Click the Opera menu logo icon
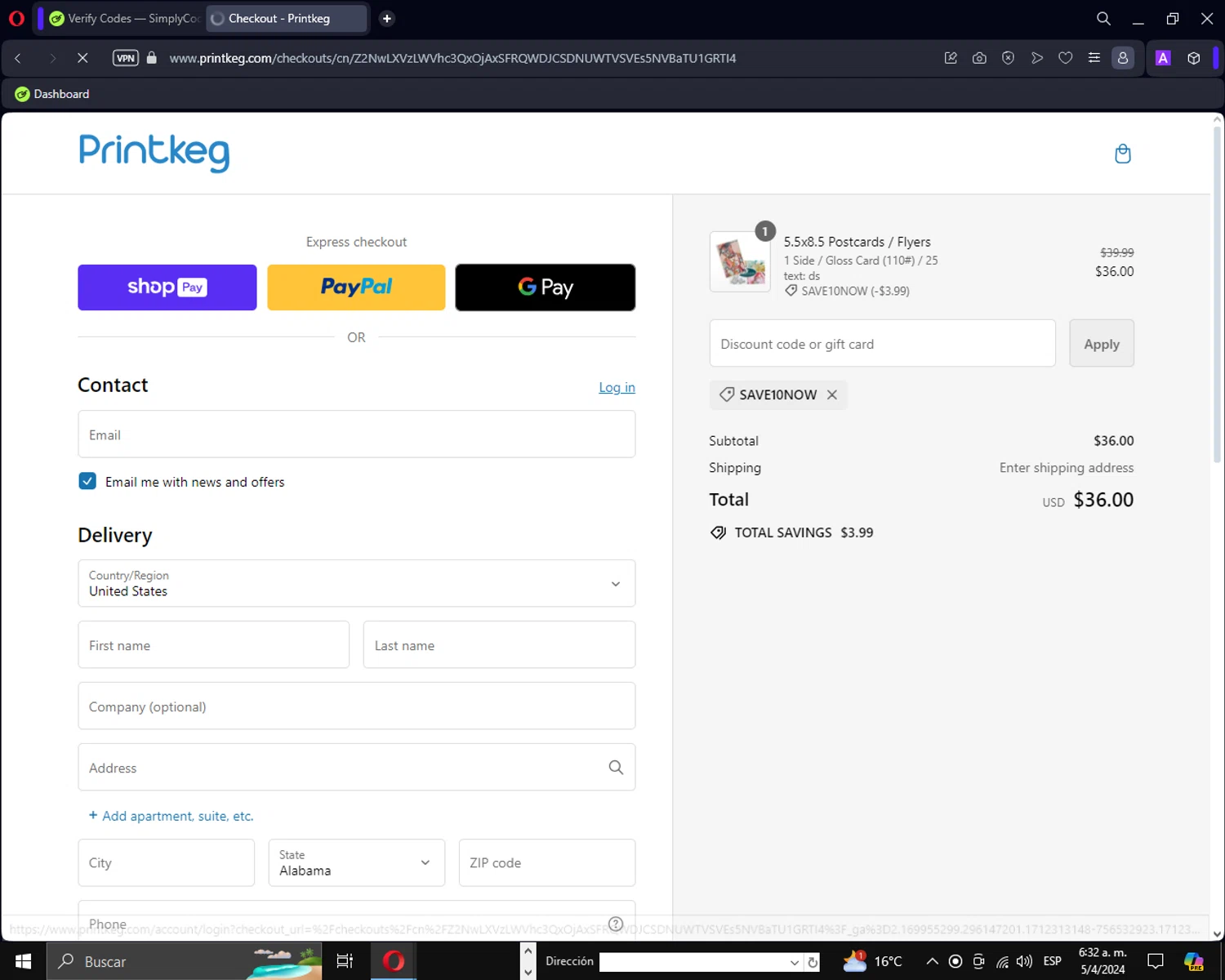 point(16,18)
